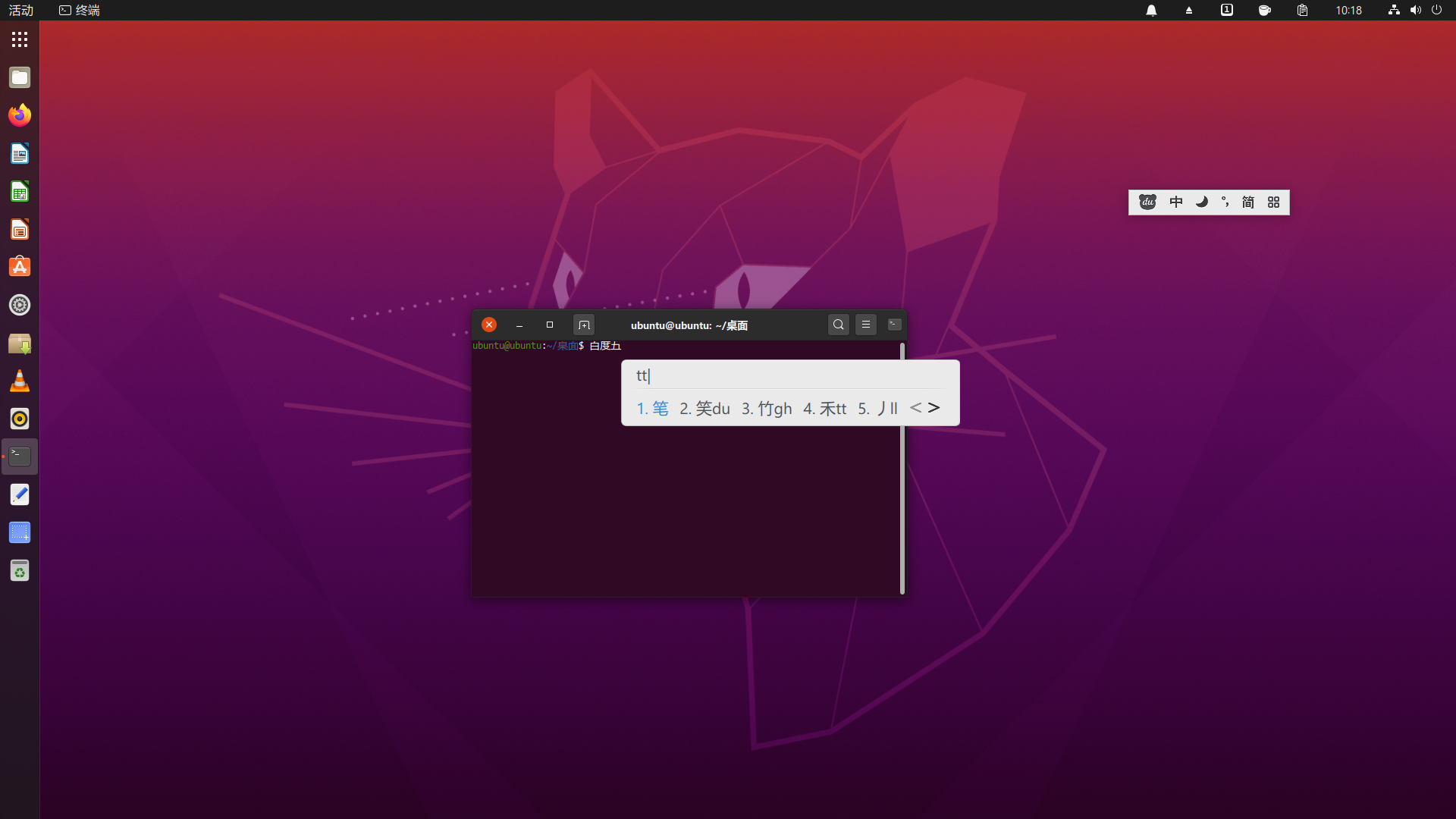Open the screenshot tool dock icon
The width and height of the screenshot is (1456, 819).
pos(20,532)
